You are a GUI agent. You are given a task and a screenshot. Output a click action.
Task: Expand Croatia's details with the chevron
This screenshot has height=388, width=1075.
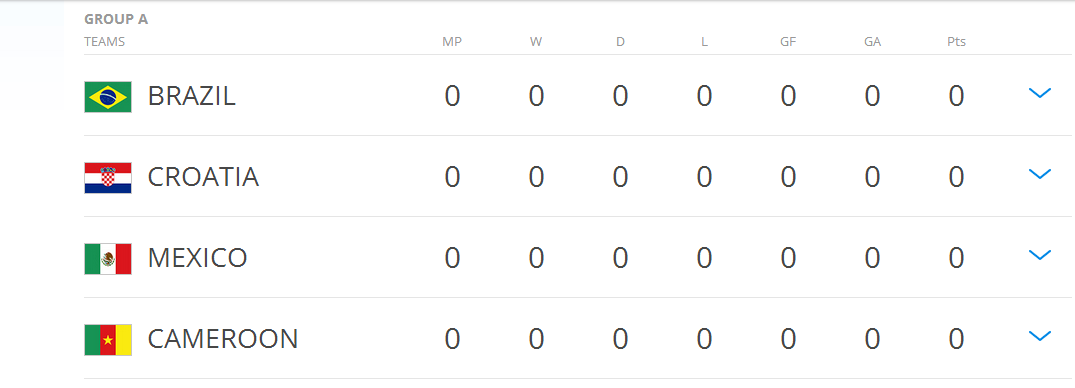1039,173
